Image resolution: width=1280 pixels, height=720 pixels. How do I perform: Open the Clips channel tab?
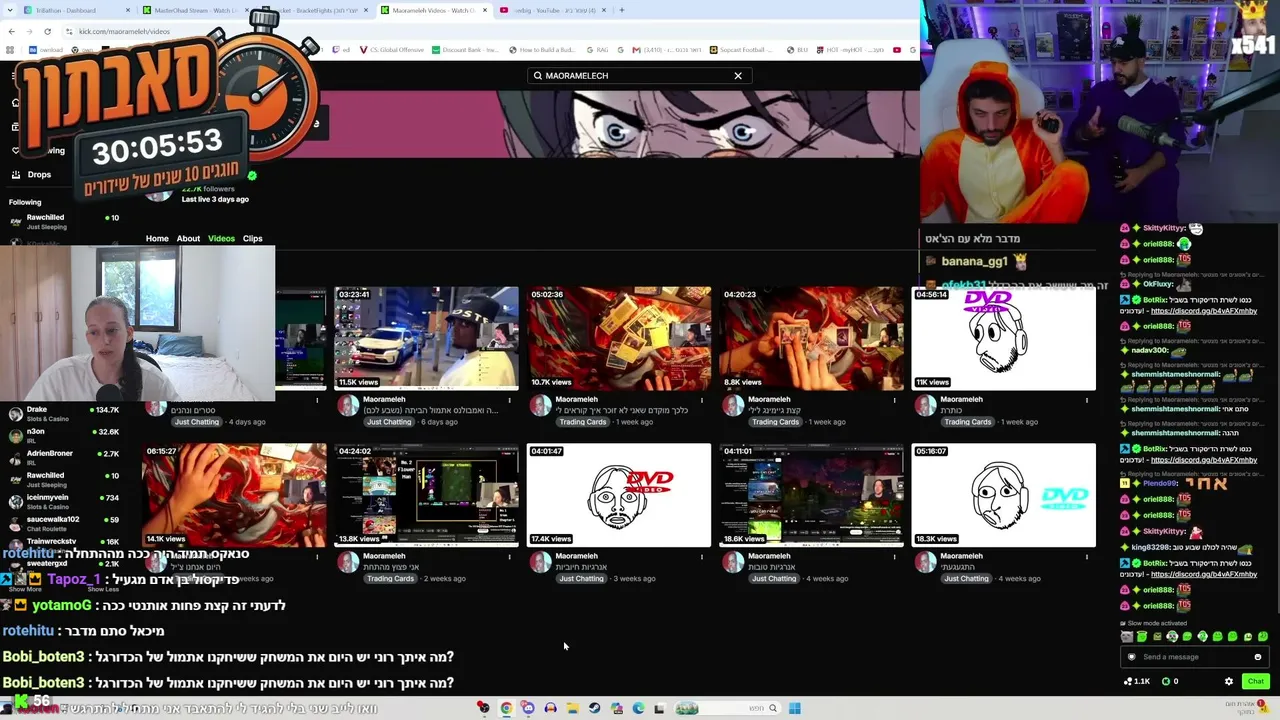click(252, 239)
